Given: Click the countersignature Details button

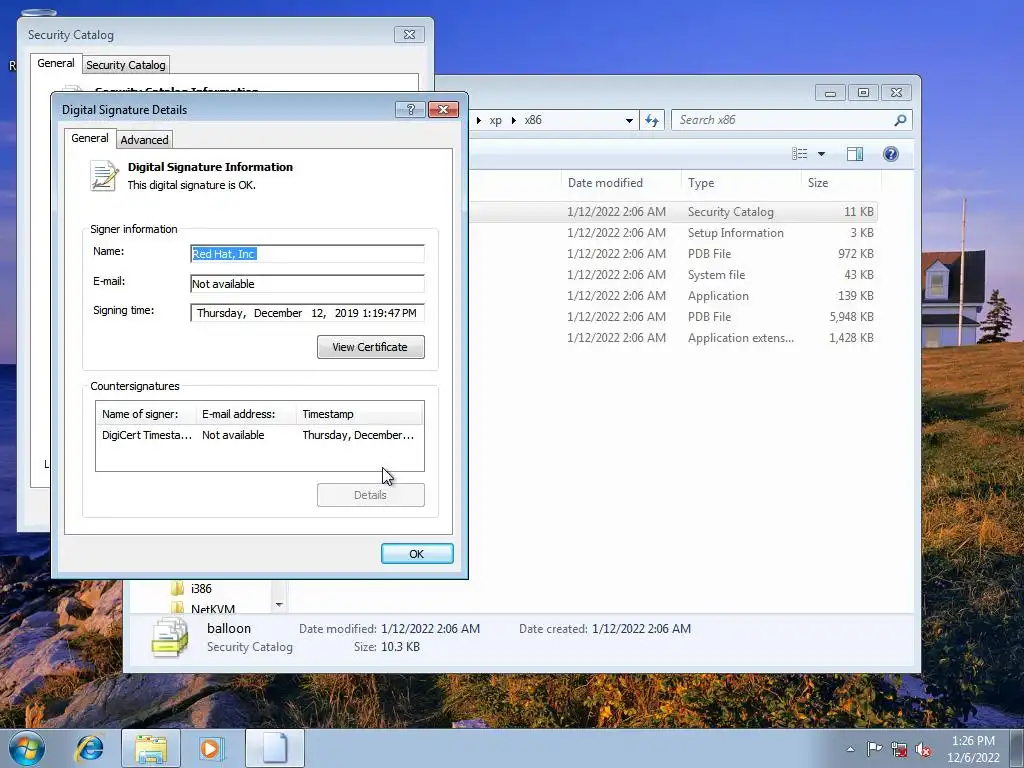Looking at the screenshot, I should tap(370, 495).
